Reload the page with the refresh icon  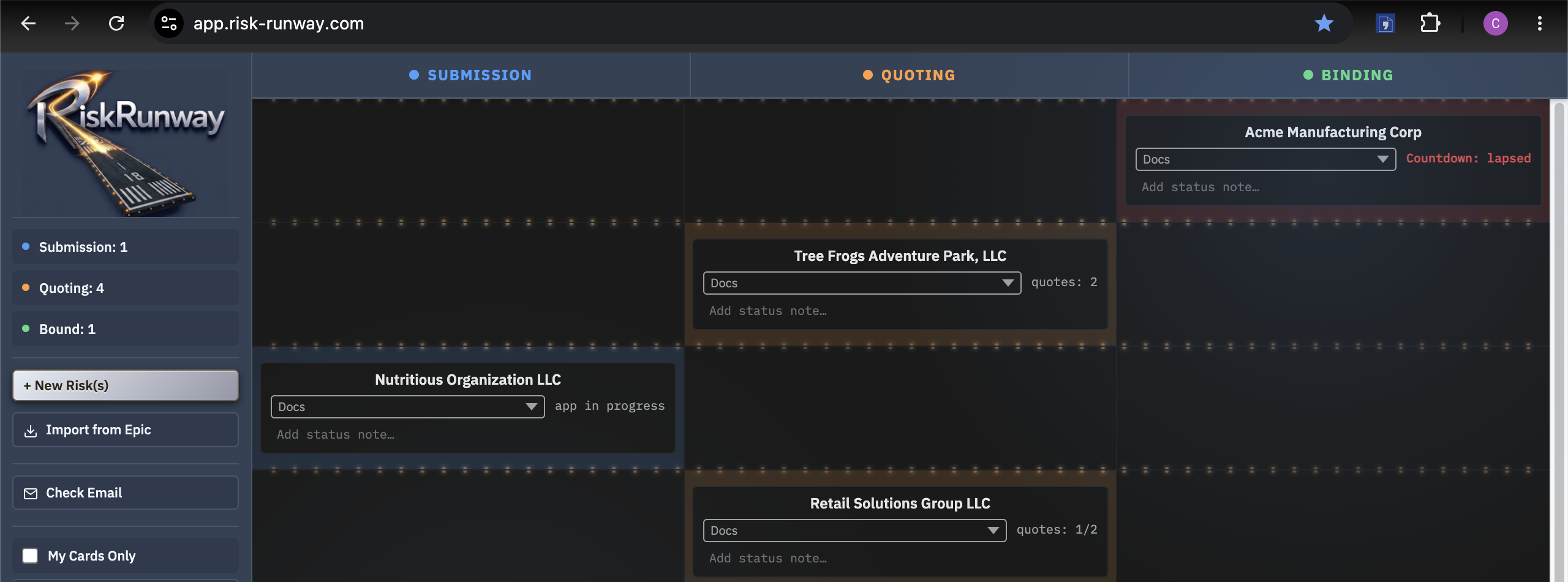[x=116, y=23]
